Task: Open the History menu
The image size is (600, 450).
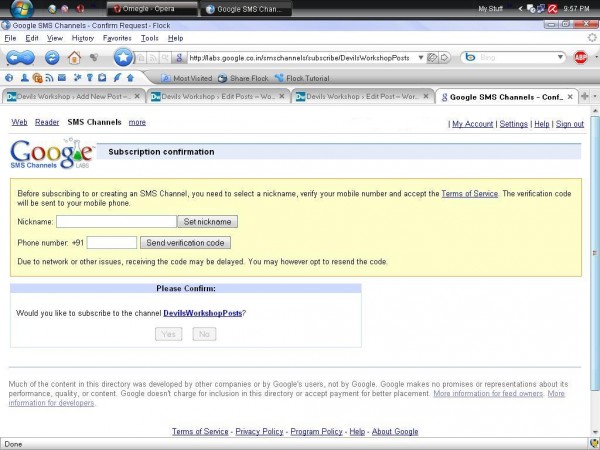Action: 83,38
